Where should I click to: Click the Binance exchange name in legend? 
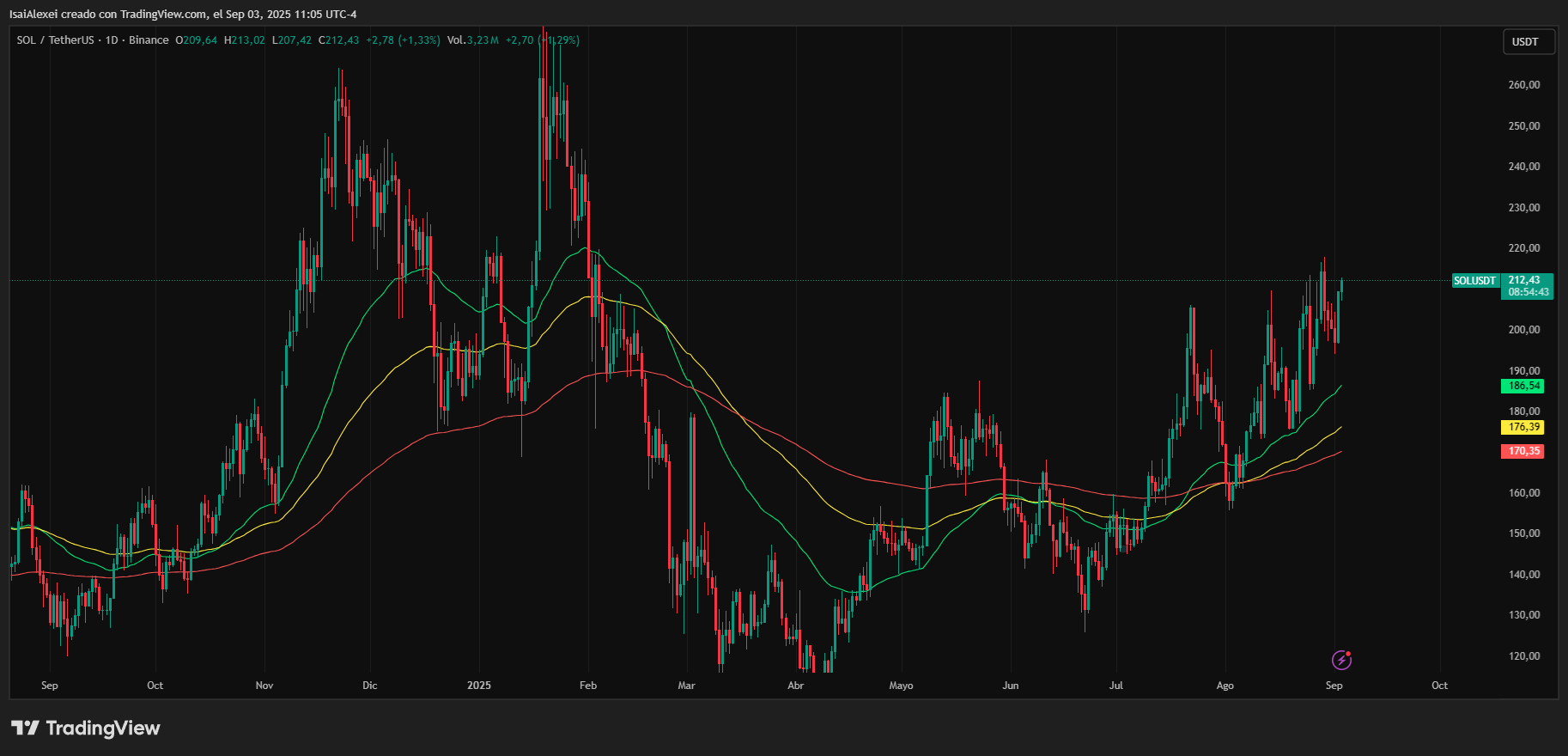click(149, 40)
